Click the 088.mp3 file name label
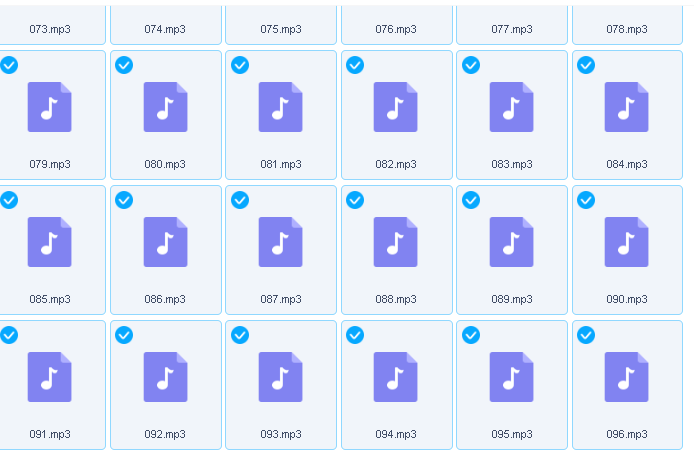Viewport: 694px width, 454px height. 396,299
